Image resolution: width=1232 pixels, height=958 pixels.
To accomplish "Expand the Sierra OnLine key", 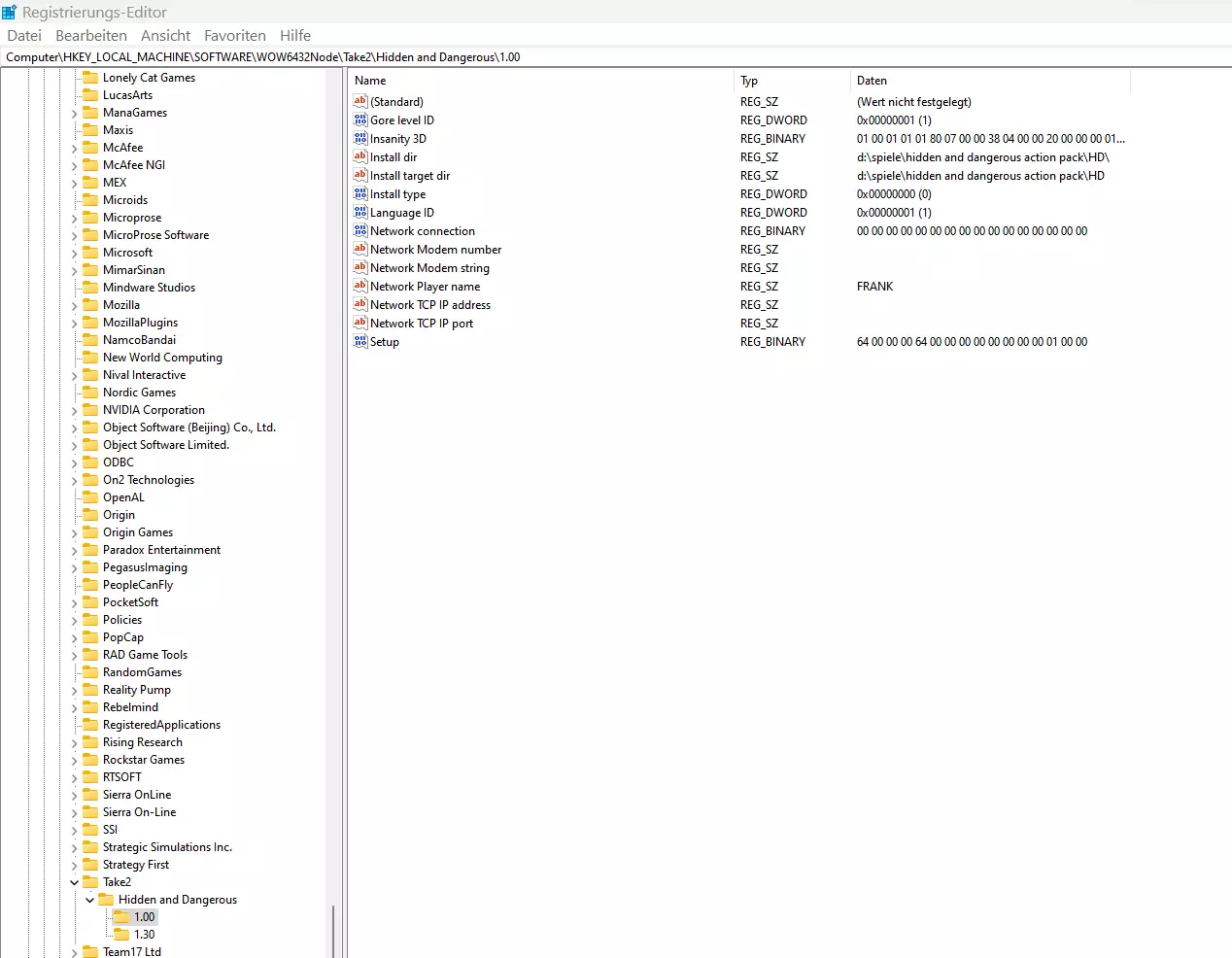I will tap(75, 795).
